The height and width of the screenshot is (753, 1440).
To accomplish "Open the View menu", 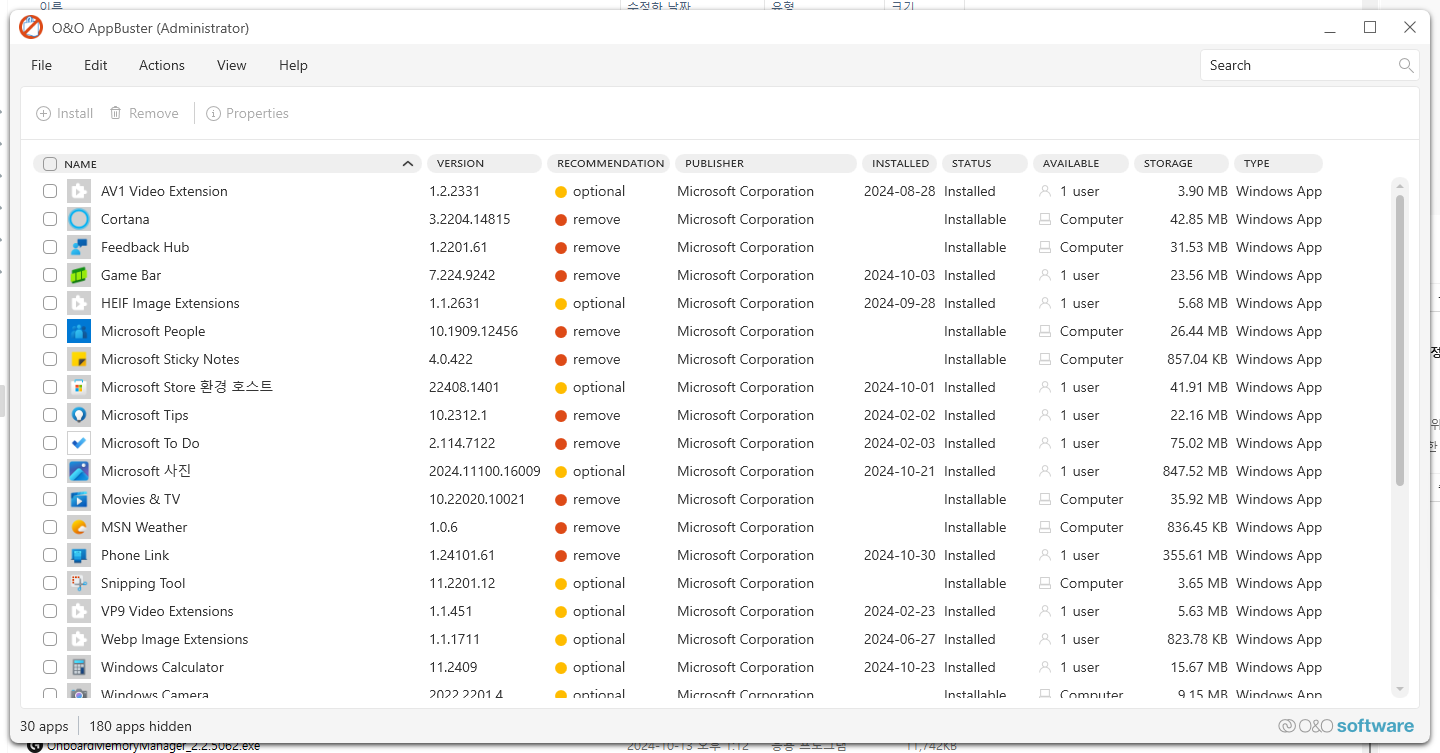I will [231, 65].
